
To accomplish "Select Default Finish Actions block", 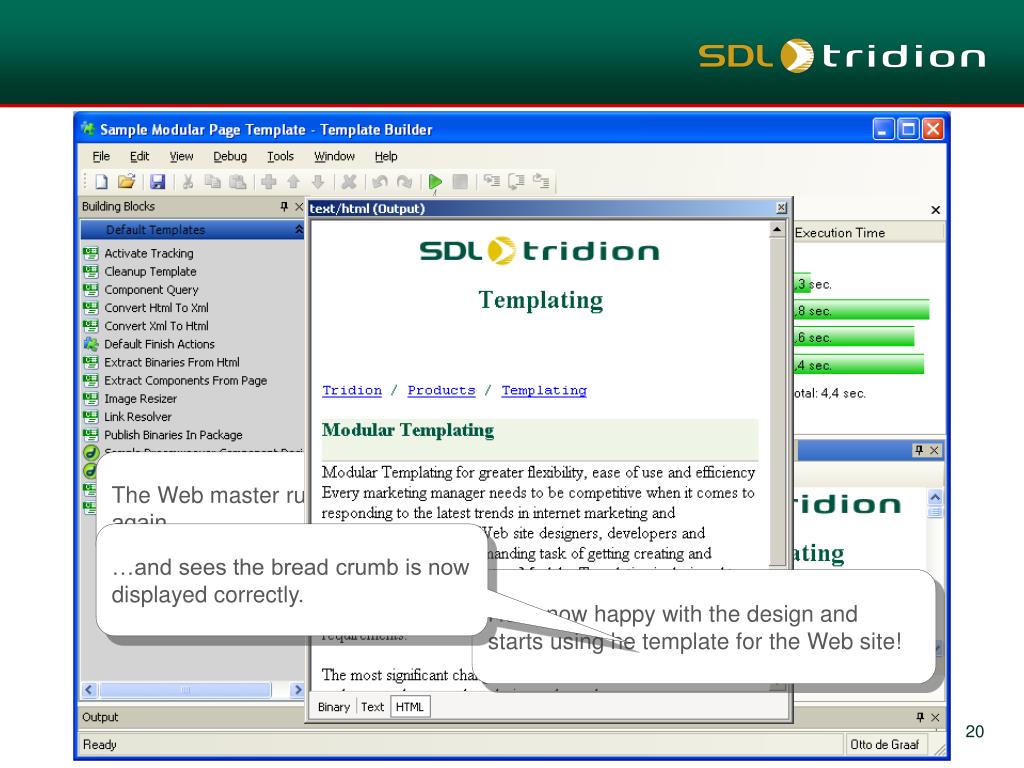I will [x=159, y=344].
